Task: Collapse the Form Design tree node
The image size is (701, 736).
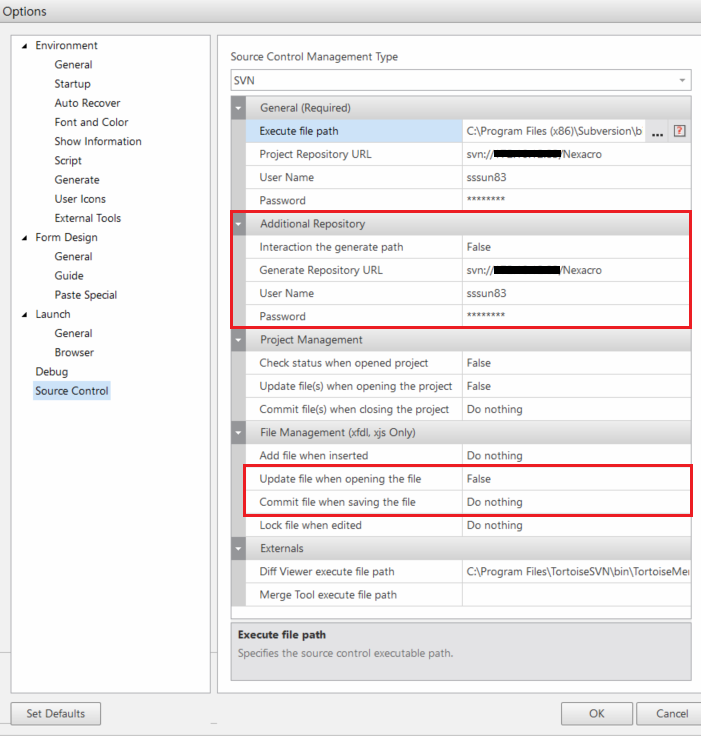Action: pyautogui.click(x=25, y=238)
